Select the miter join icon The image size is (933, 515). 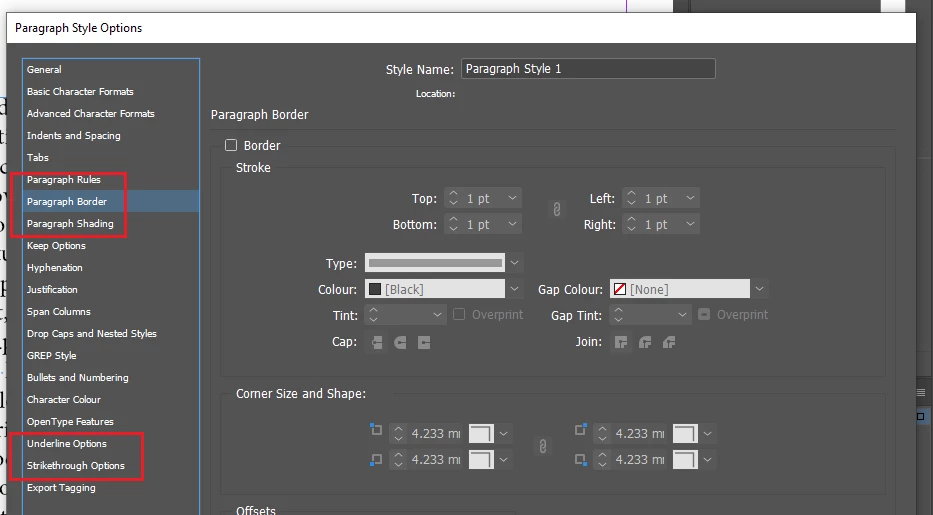click(x=621, y=343)
